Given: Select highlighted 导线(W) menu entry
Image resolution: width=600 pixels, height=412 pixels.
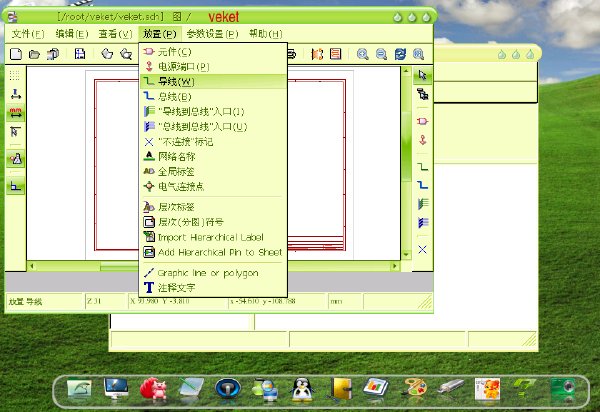Looking at the screenshot, I should click(214, 81).
